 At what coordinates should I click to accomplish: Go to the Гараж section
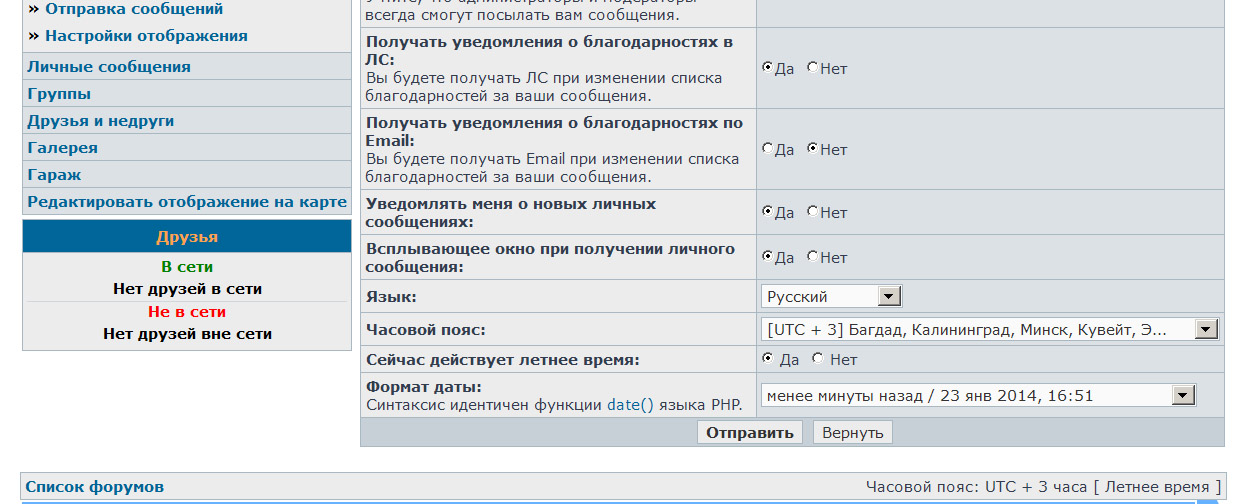coord(54,175)
